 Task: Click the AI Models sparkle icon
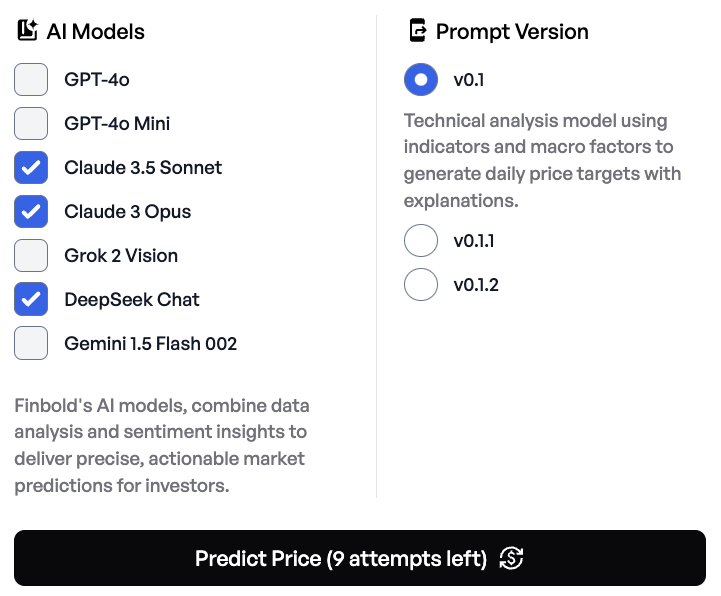pos(27,30)
